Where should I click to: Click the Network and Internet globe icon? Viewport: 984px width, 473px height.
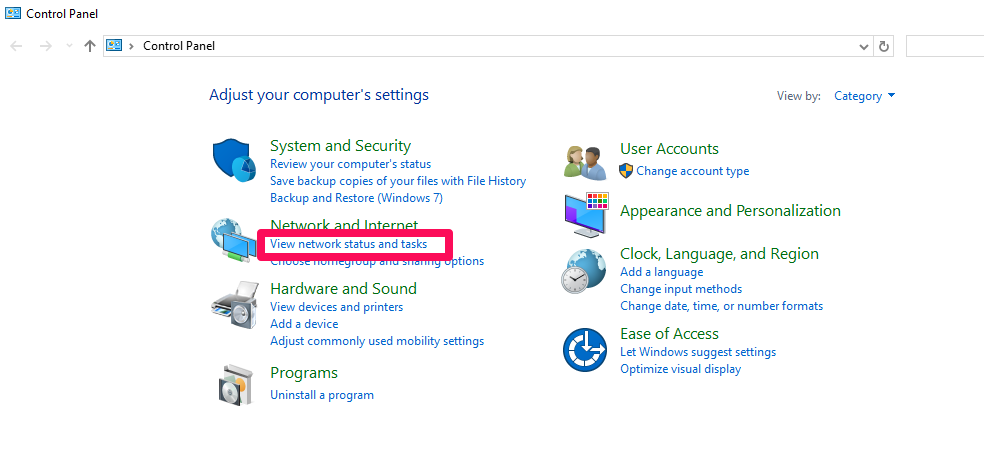pyautogui.click(x=232, y=240)
